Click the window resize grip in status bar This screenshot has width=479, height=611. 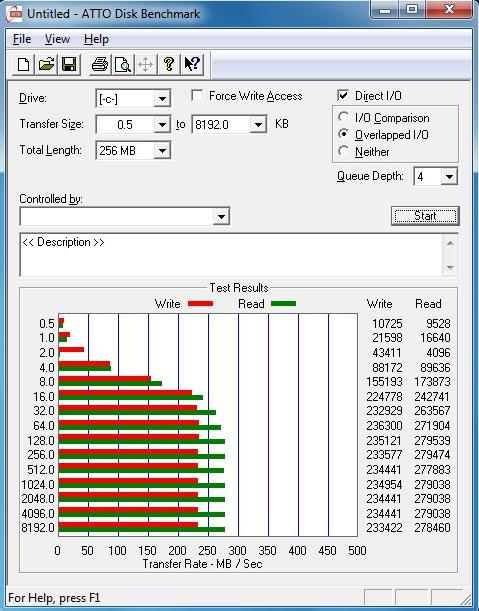tap(467, 598)
